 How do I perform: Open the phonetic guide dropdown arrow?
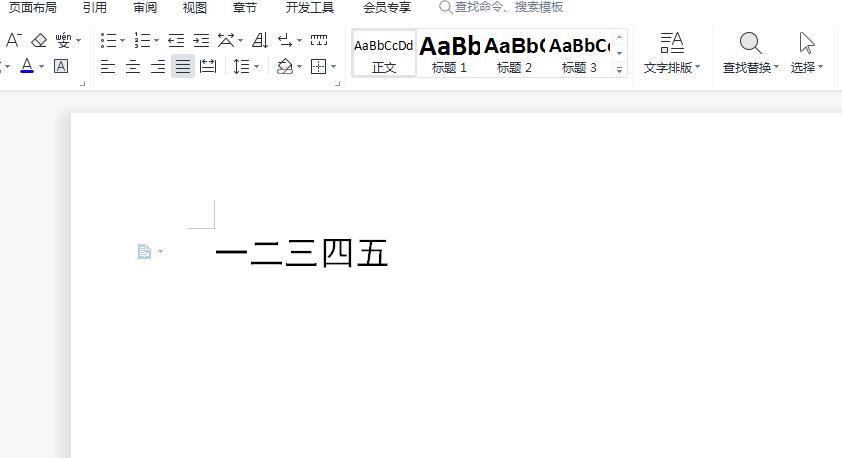(78, 40)
